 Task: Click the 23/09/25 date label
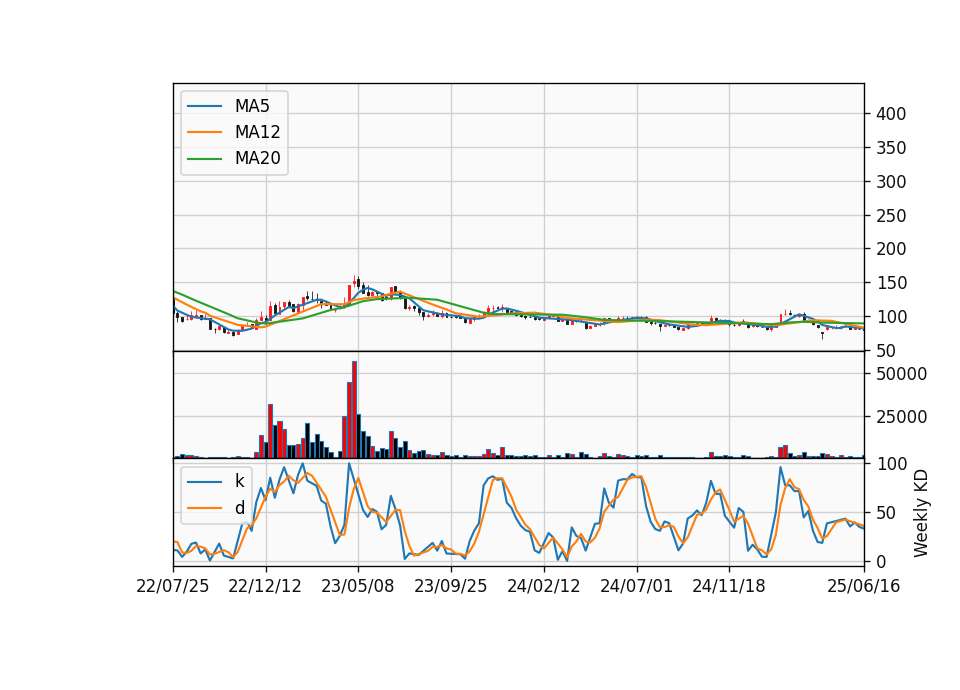point(451,586)
